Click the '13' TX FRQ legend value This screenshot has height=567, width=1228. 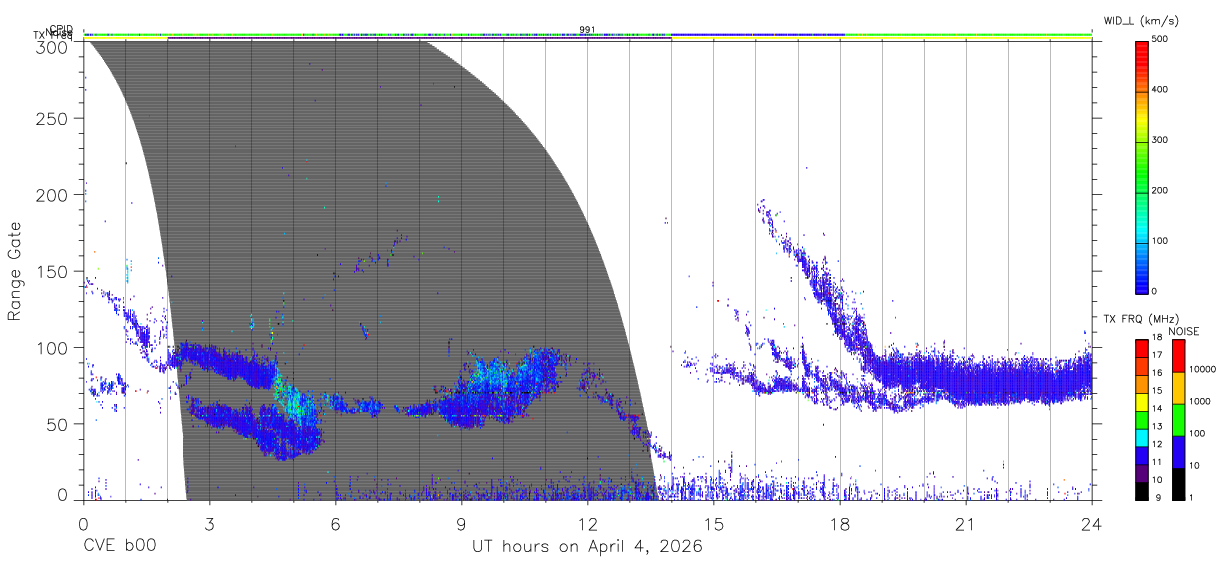point(1157,426)
